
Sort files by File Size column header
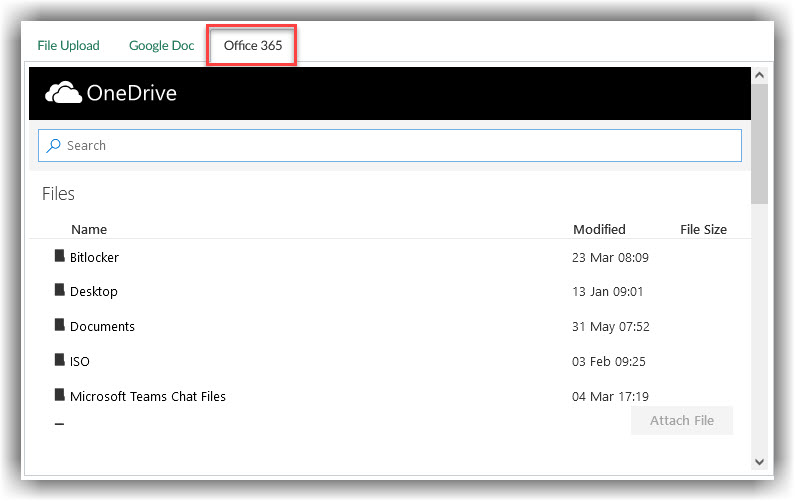pyautogui.click(x=703, y=230)
